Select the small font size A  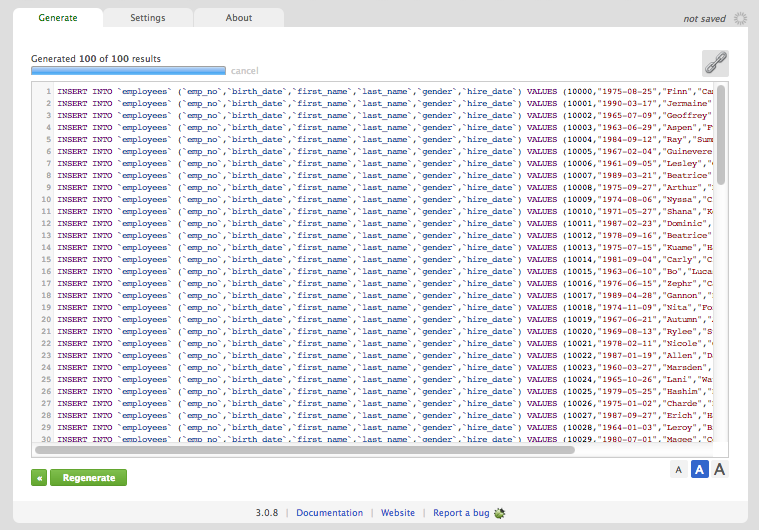(x=679, y=469)
